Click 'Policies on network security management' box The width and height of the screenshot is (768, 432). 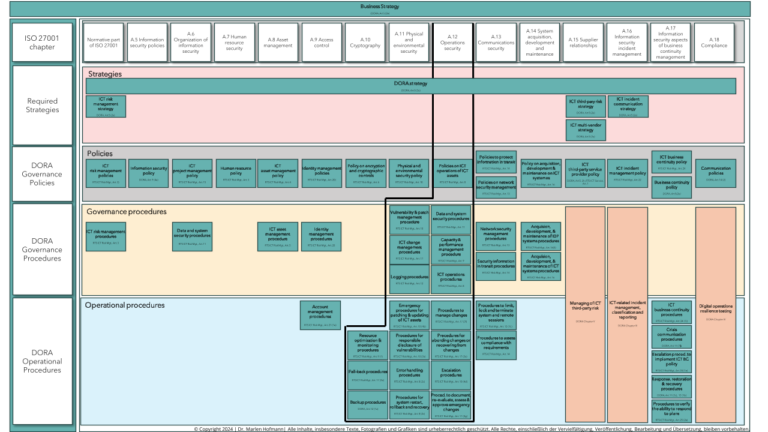tap(496, 187)
